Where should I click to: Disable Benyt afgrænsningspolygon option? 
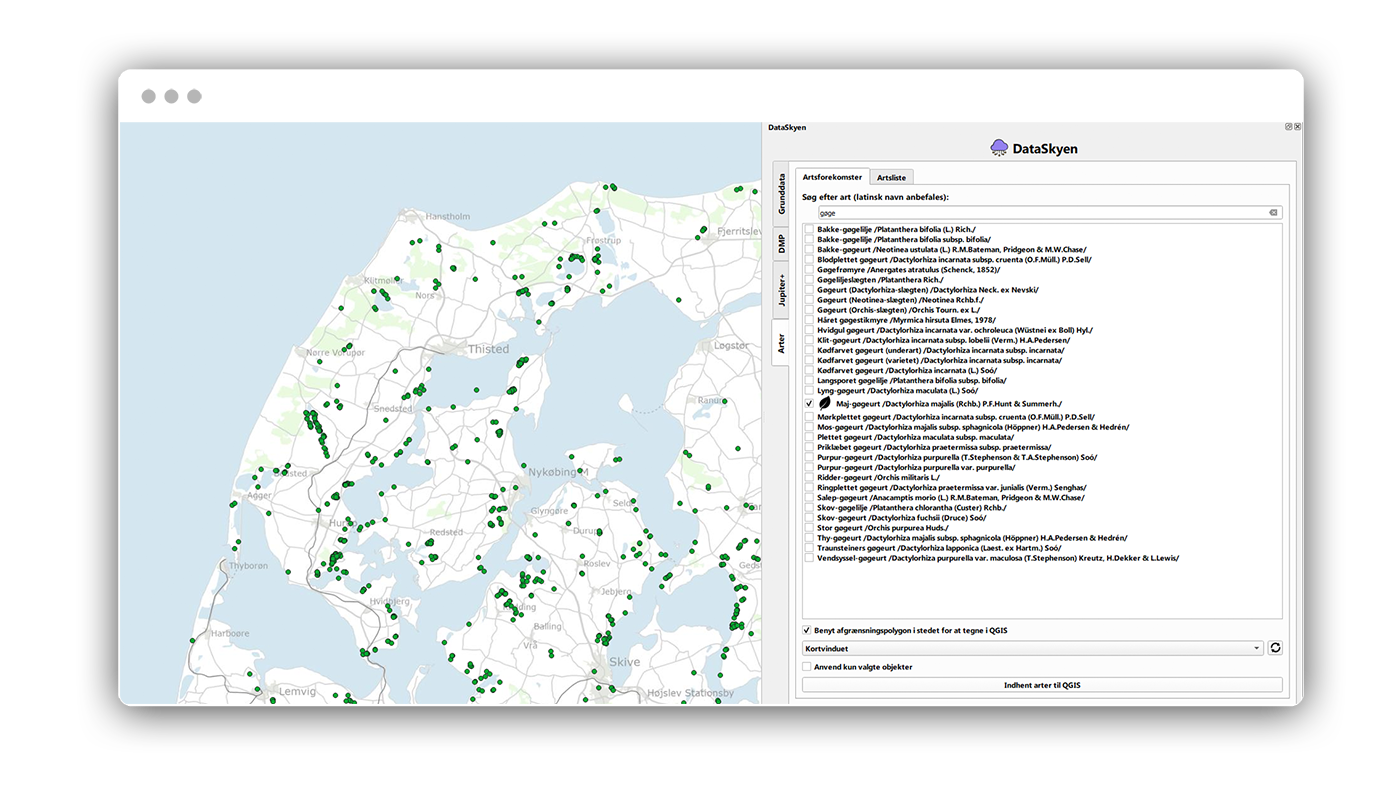(x=807, y=631)
